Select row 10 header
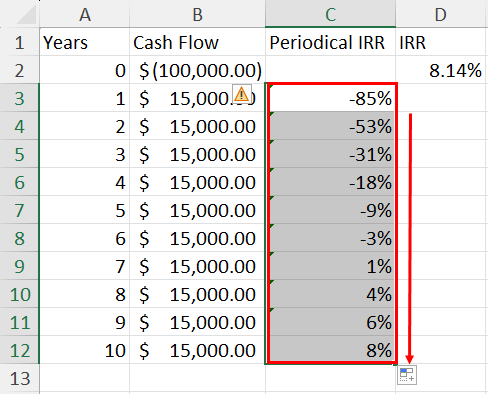488x394 pixels. 19,294
